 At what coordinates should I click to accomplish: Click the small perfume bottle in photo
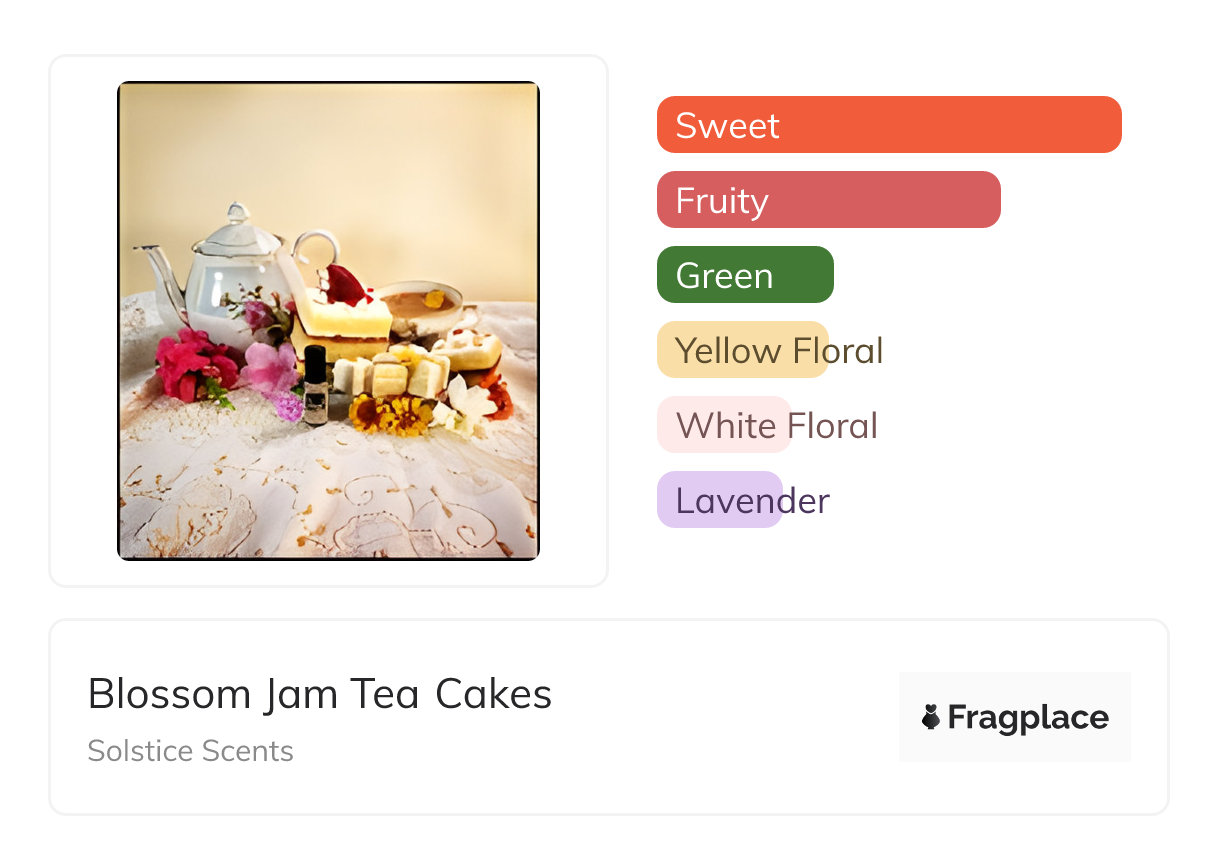tap(315, 384)
